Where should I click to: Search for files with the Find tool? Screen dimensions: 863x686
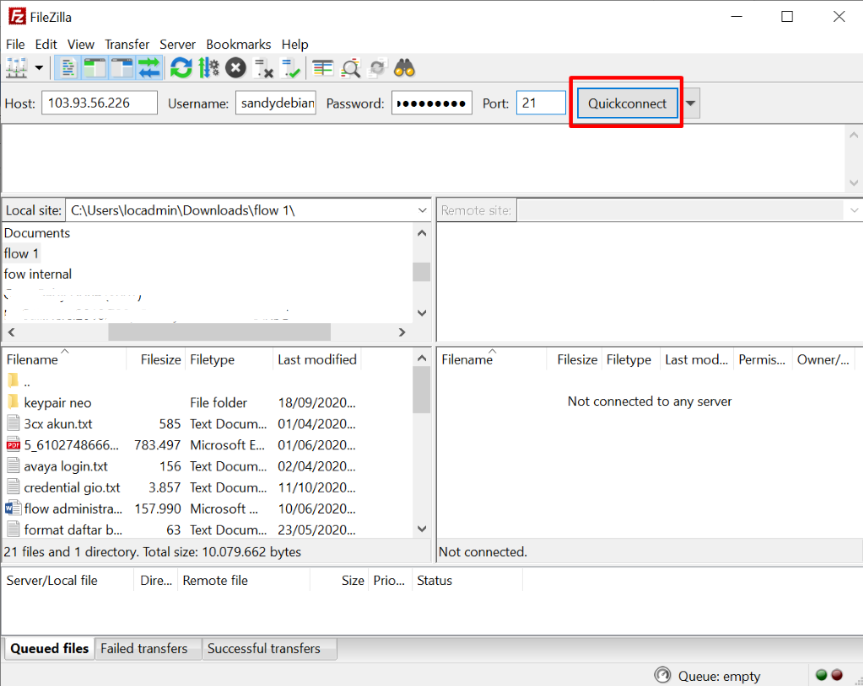pos(404,67)
